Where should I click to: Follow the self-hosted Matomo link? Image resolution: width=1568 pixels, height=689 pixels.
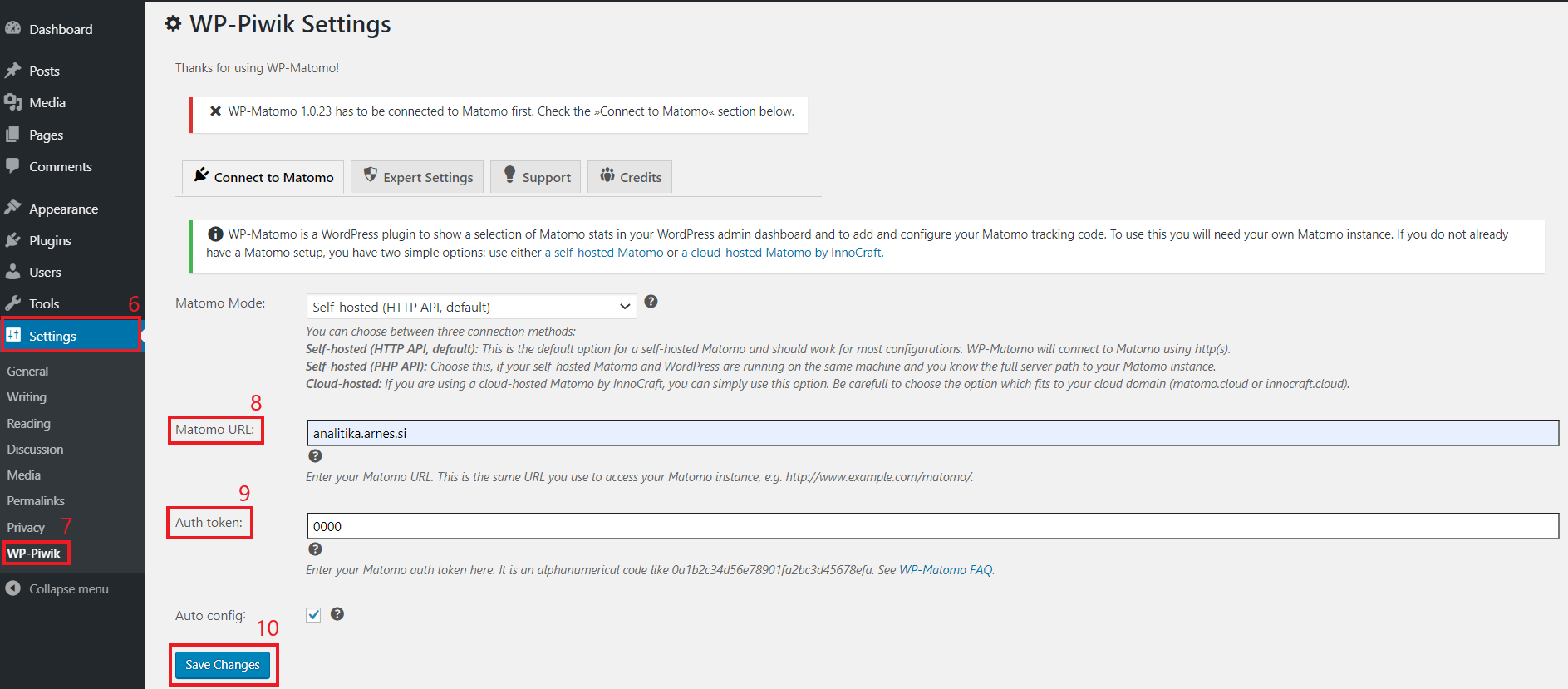click(x=604, y=253)
